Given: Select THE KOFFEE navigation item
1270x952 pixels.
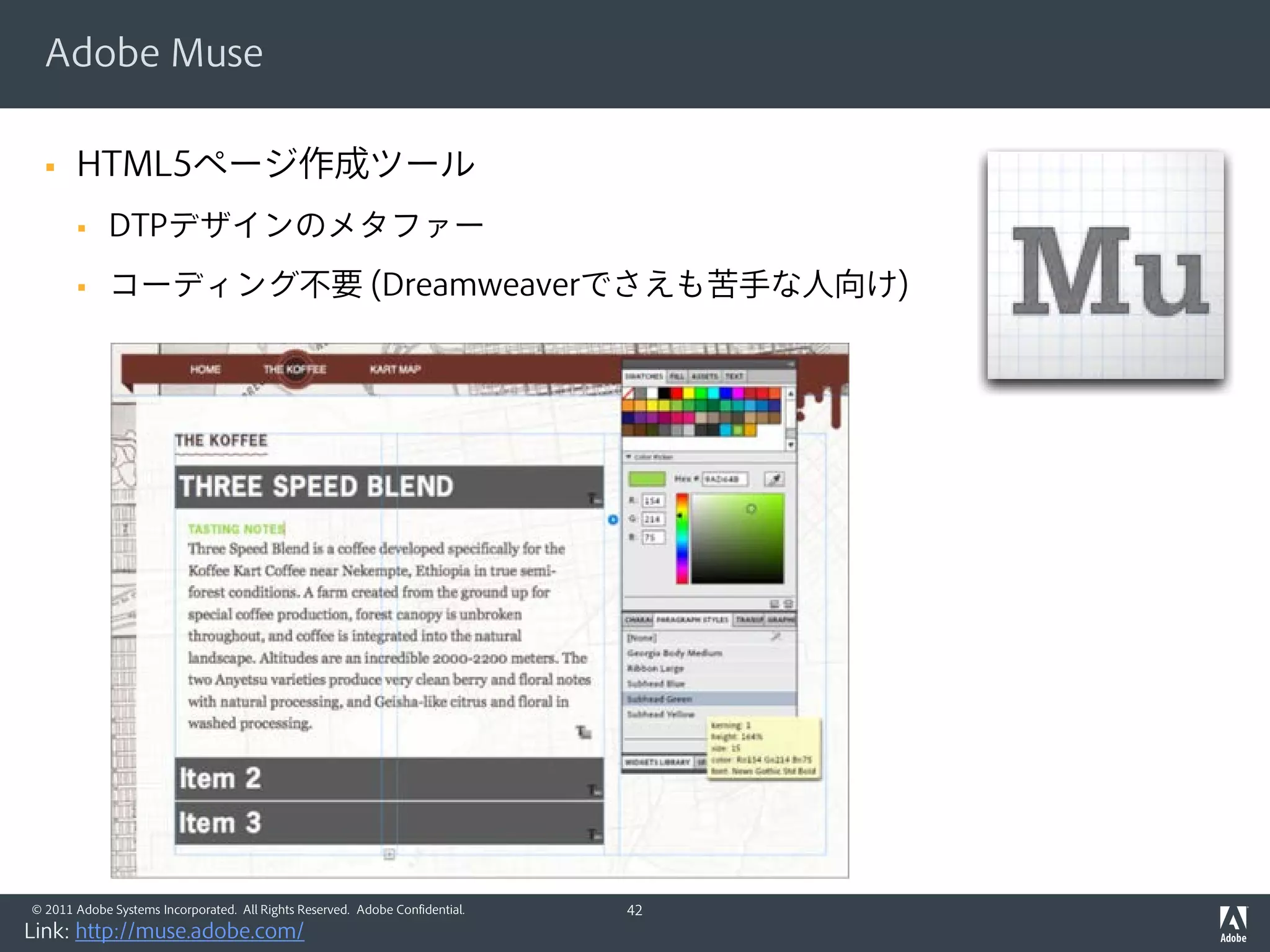Looking at the screenshot, I should (295, 369).
